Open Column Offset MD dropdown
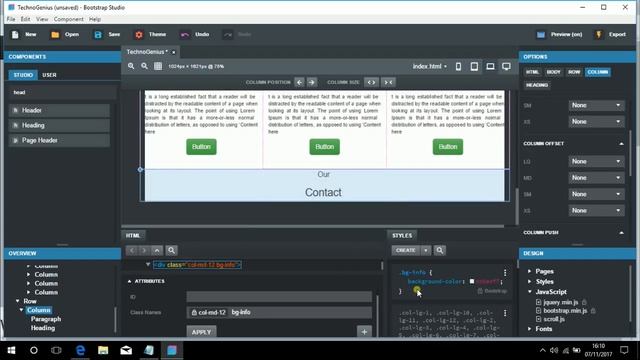Image resolution: width=640 pixels, height=360 pixels. pyautogui.click(x=596, y=178)
